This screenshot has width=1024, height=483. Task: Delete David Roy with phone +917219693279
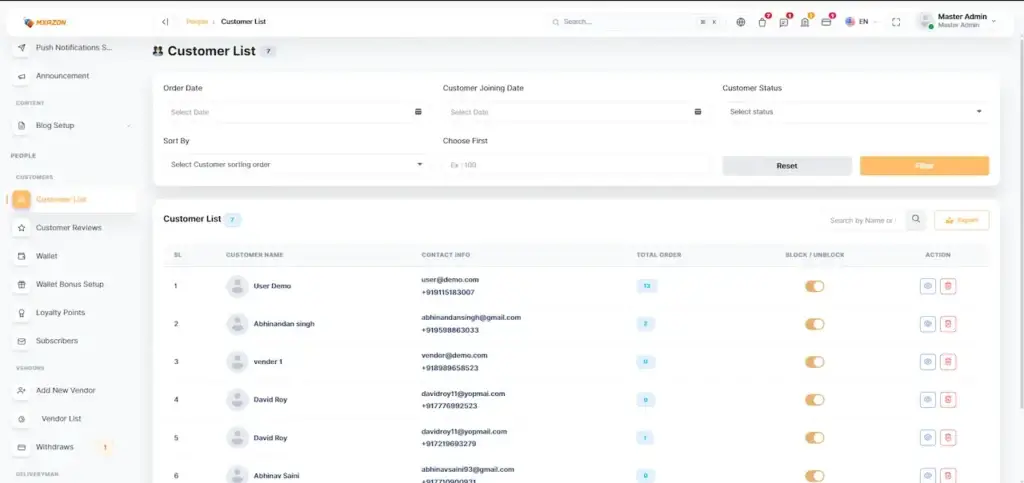[x=948, y=437]
